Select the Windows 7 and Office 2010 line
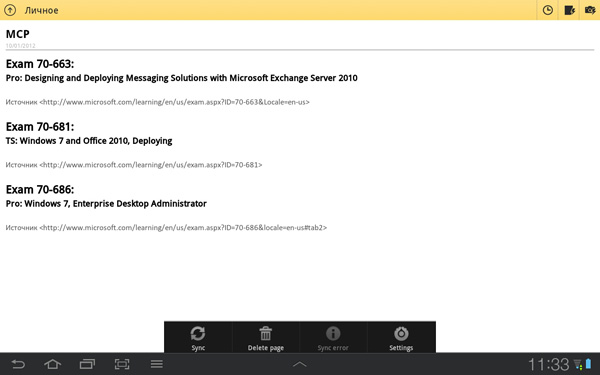Image resolution: width=600 pixels, height=375 pixels. pyautogui.click(x=89, y=141)
